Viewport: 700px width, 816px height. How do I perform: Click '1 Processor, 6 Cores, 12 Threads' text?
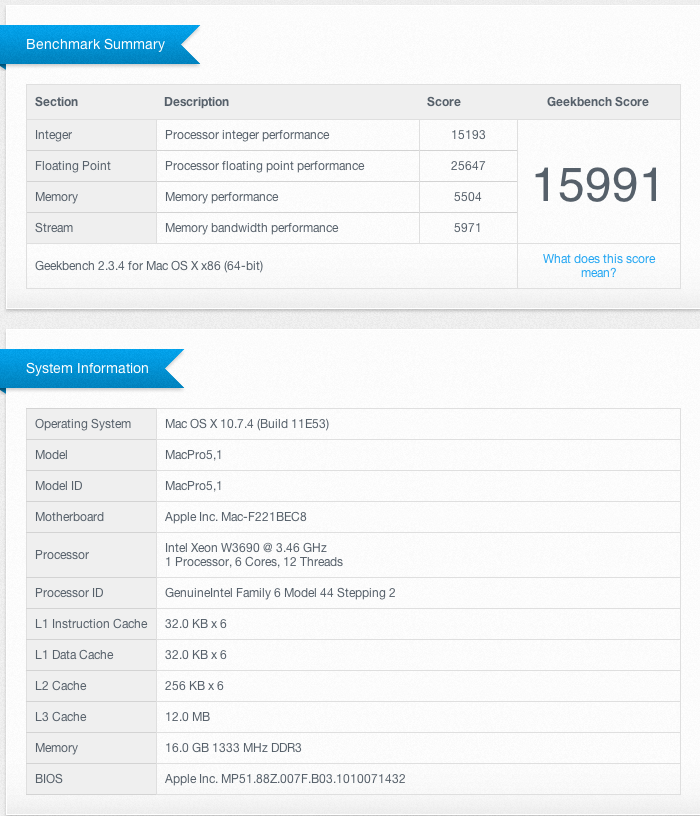coord(253,562)
